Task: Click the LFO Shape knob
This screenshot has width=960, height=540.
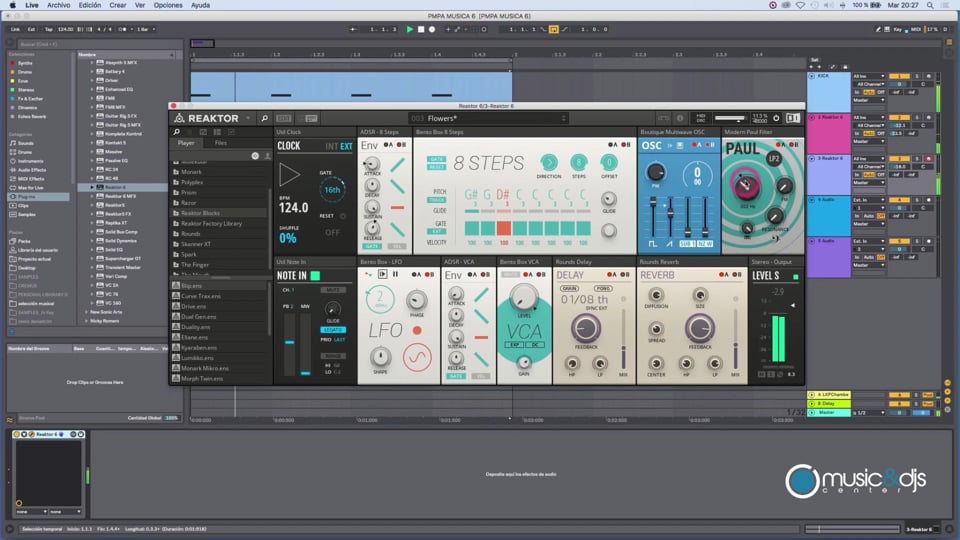Action: coord(380,357)
